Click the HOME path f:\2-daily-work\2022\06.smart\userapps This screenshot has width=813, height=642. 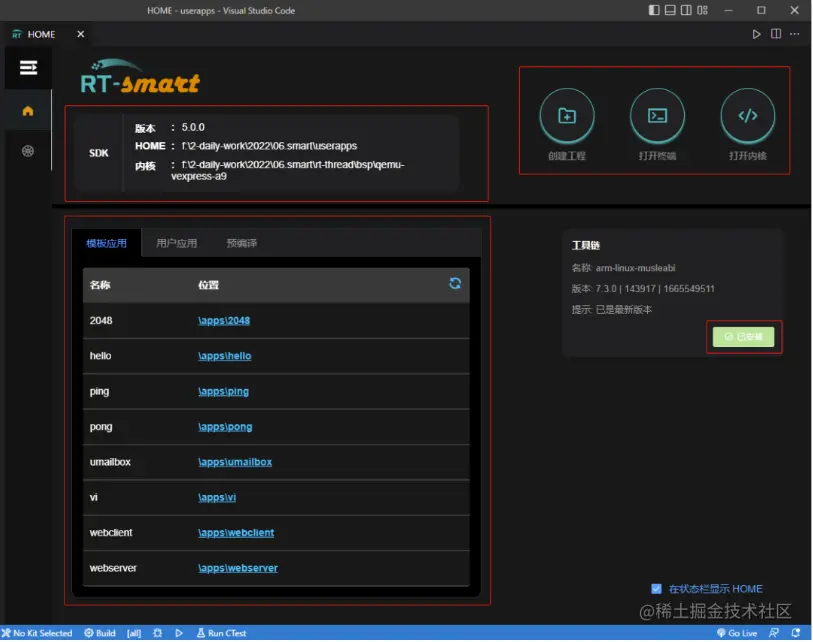(x=269, y=146)
